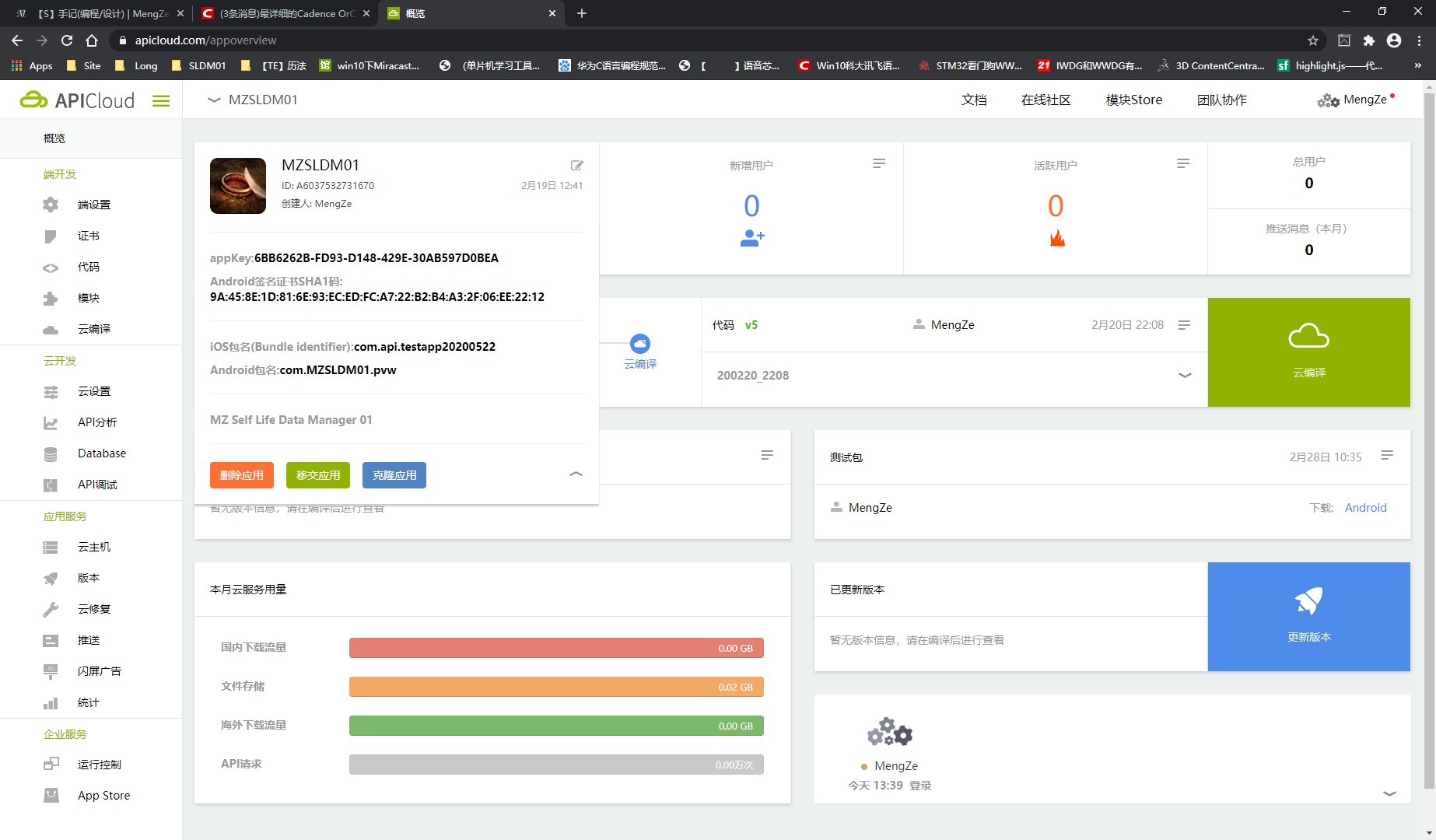The image size is (1436, 840).
Task: Expand the 200220_2208 code version dropdown
Action: coord(1184,376)
